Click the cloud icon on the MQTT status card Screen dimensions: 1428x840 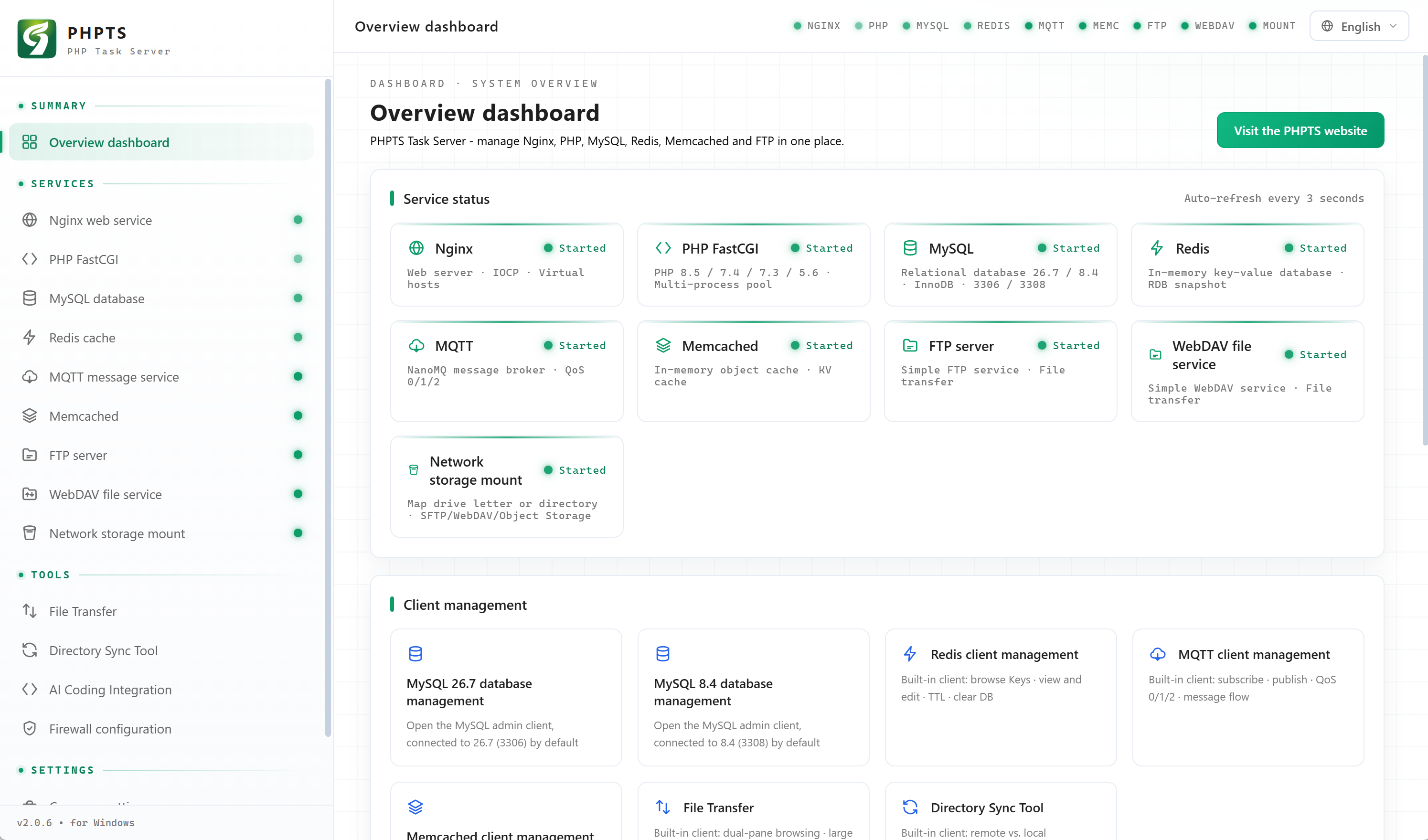(416, 346)
